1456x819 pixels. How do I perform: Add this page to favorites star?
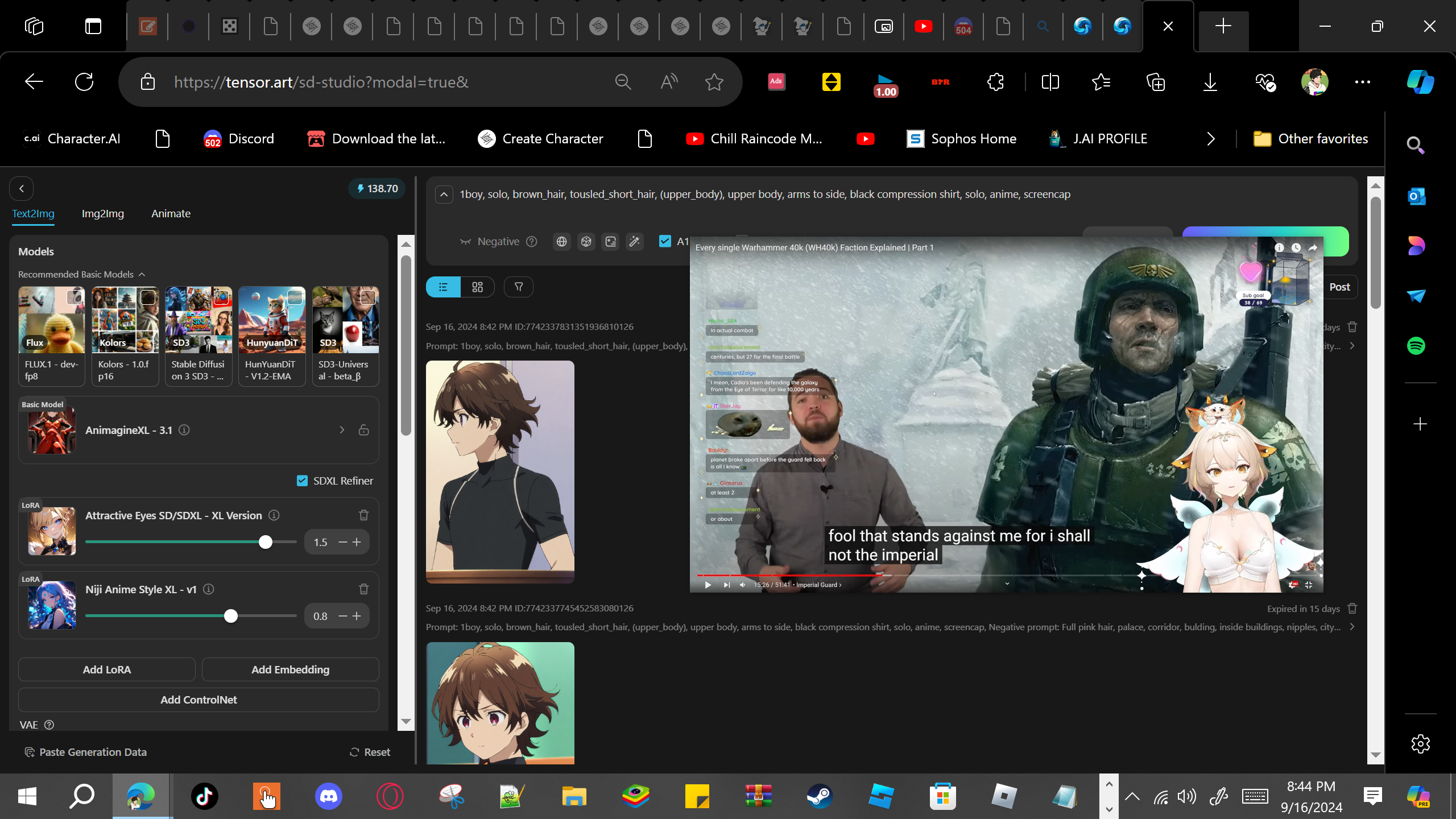tap(714, 82)
